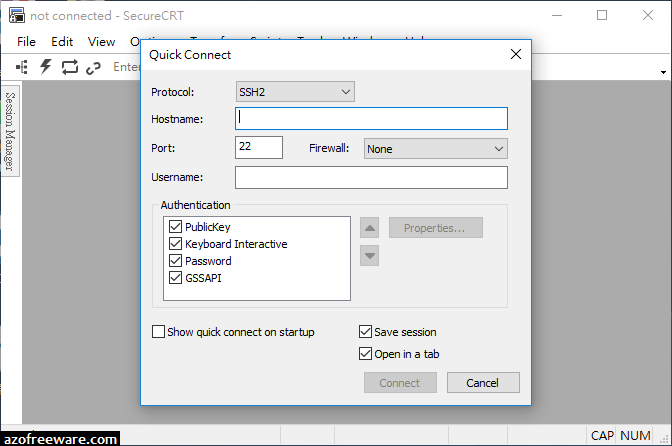672x446 pixels.
Task: Open the Session Manager side tab
Action: tap(10, 132)
